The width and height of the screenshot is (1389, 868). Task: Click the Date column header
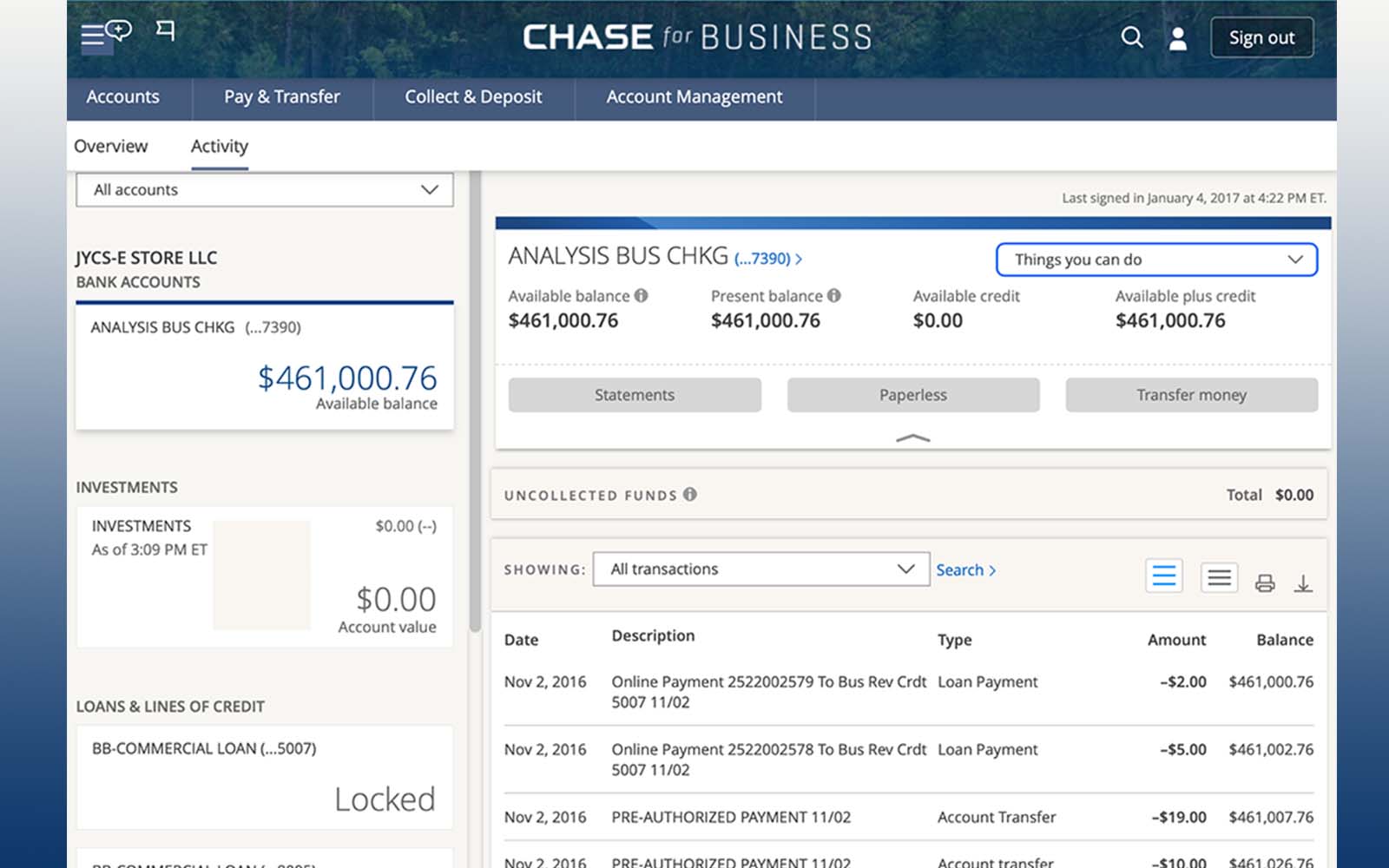click(521, 640)
